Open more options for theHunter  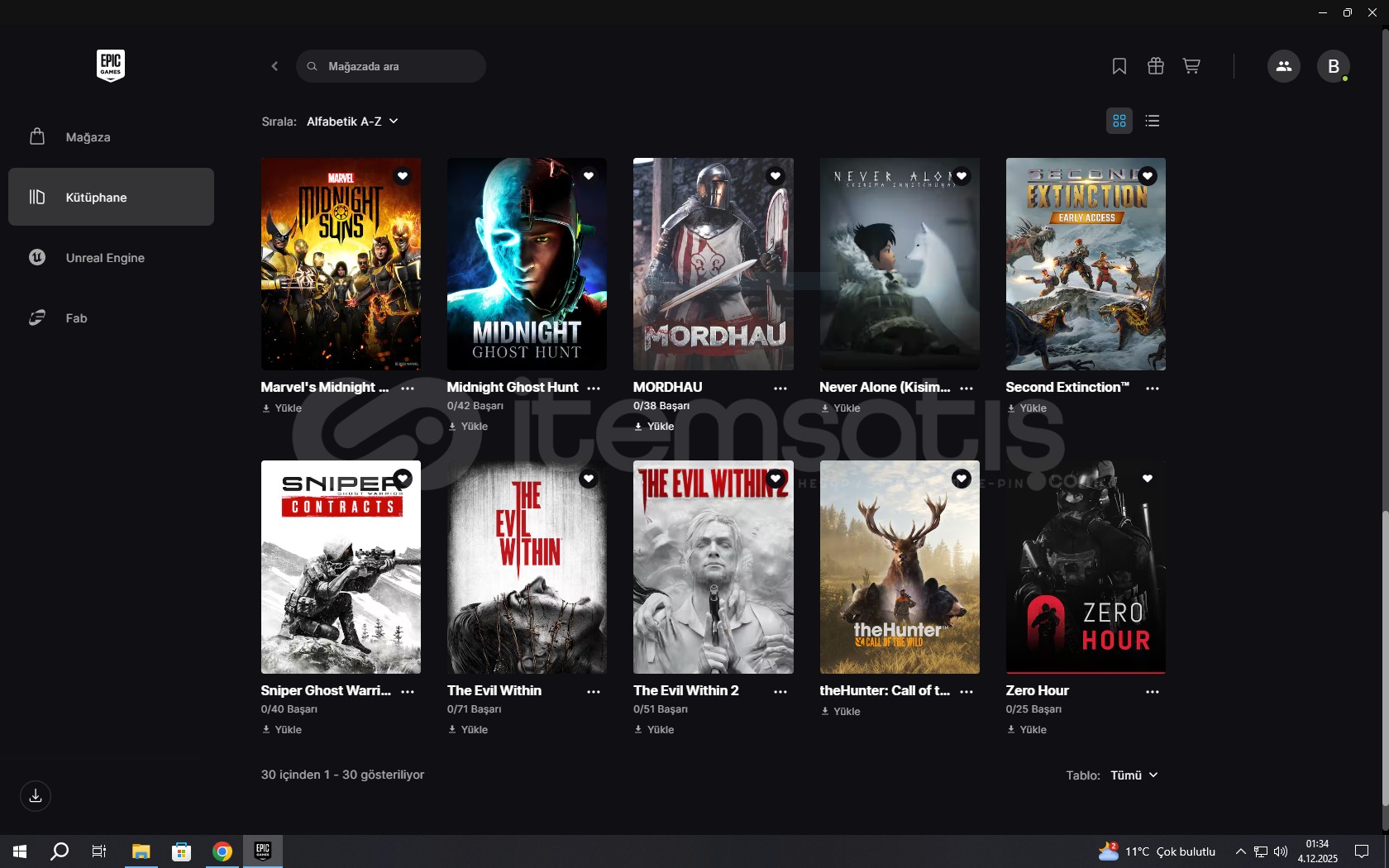coord(967,691)
